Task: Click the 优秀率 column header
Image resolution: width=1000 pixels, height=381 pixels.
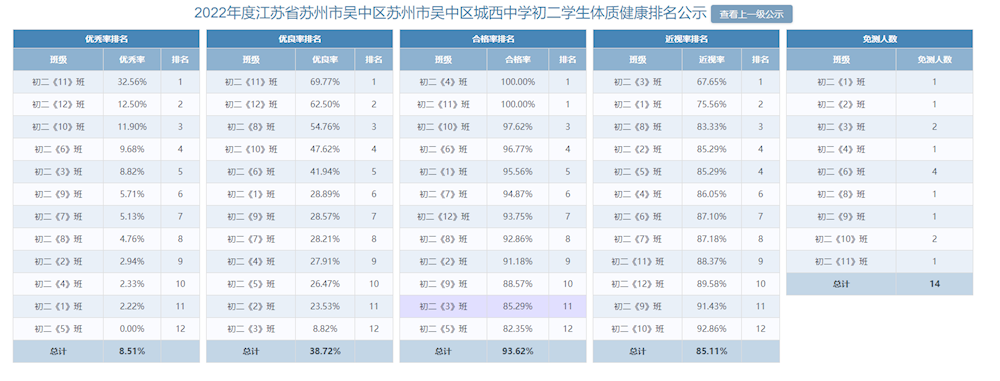Action: pyautogui.click(x=133, y=60)
